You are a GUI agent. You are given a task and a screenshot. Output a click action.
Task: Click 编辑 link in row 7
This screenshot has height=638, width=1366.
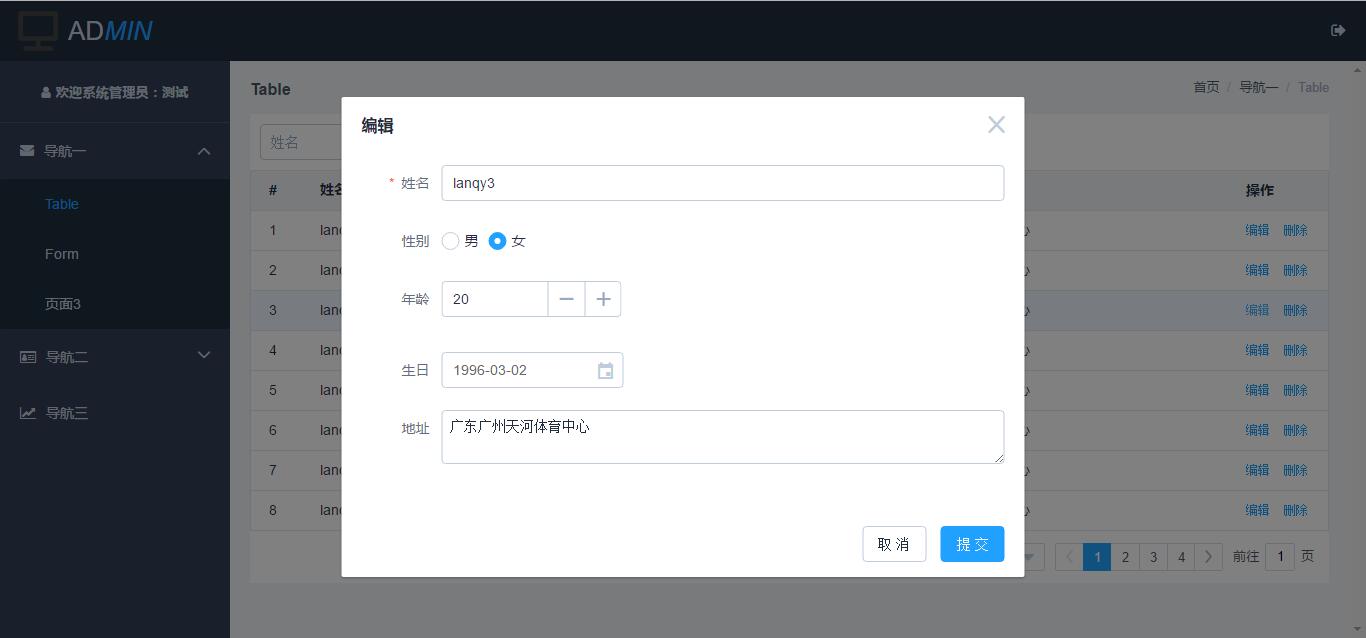click(x=1257, y=470)
